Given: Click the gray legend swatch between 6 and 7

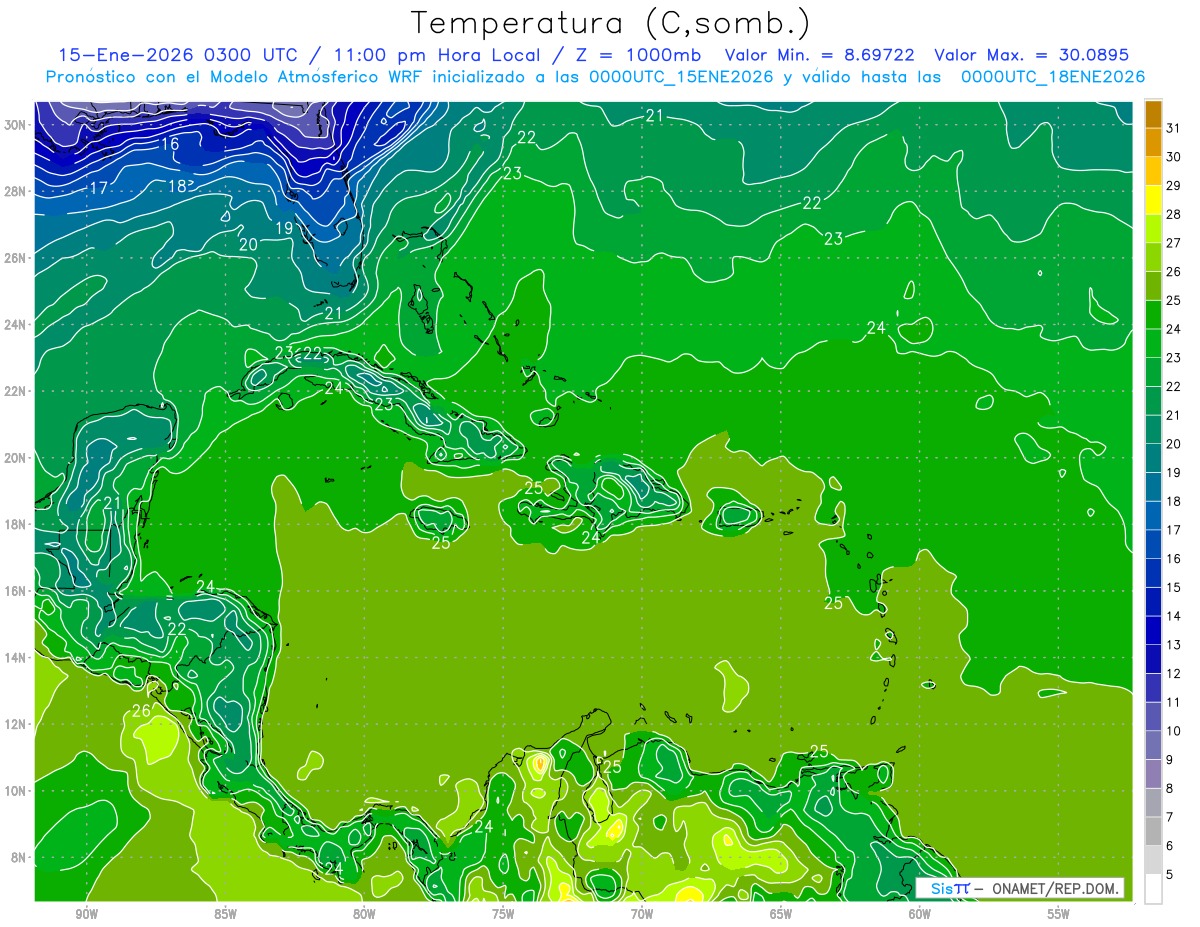Looking at the screenshot, I should click(x=1153, y=831).
